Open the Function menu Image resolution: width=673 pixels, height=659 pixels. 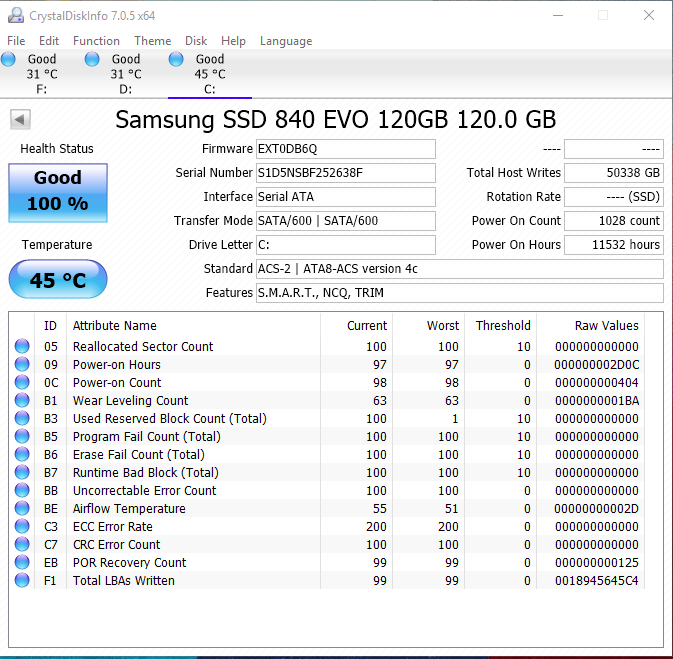pos(96,41)
